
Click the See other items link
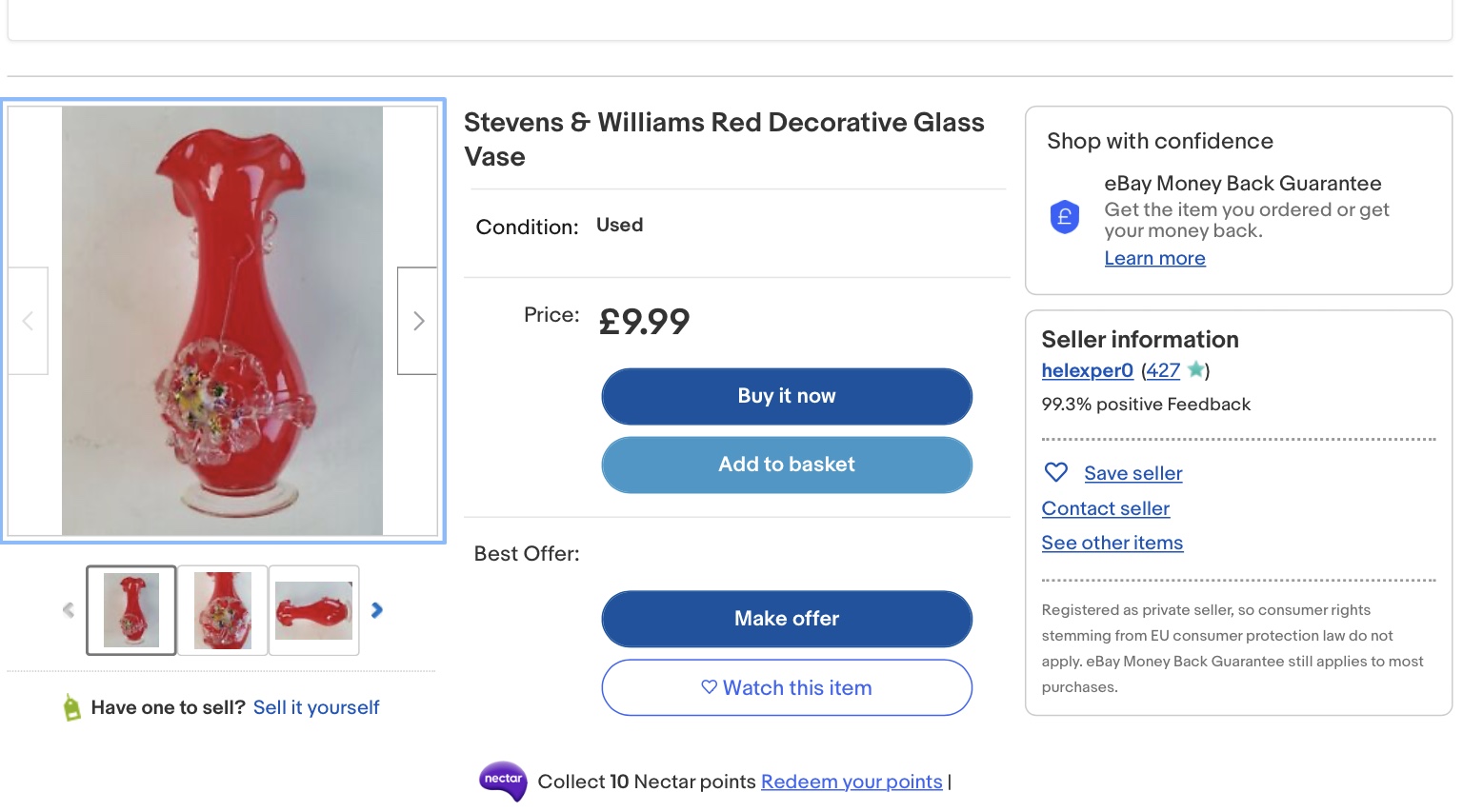[x=1112, y=543]
